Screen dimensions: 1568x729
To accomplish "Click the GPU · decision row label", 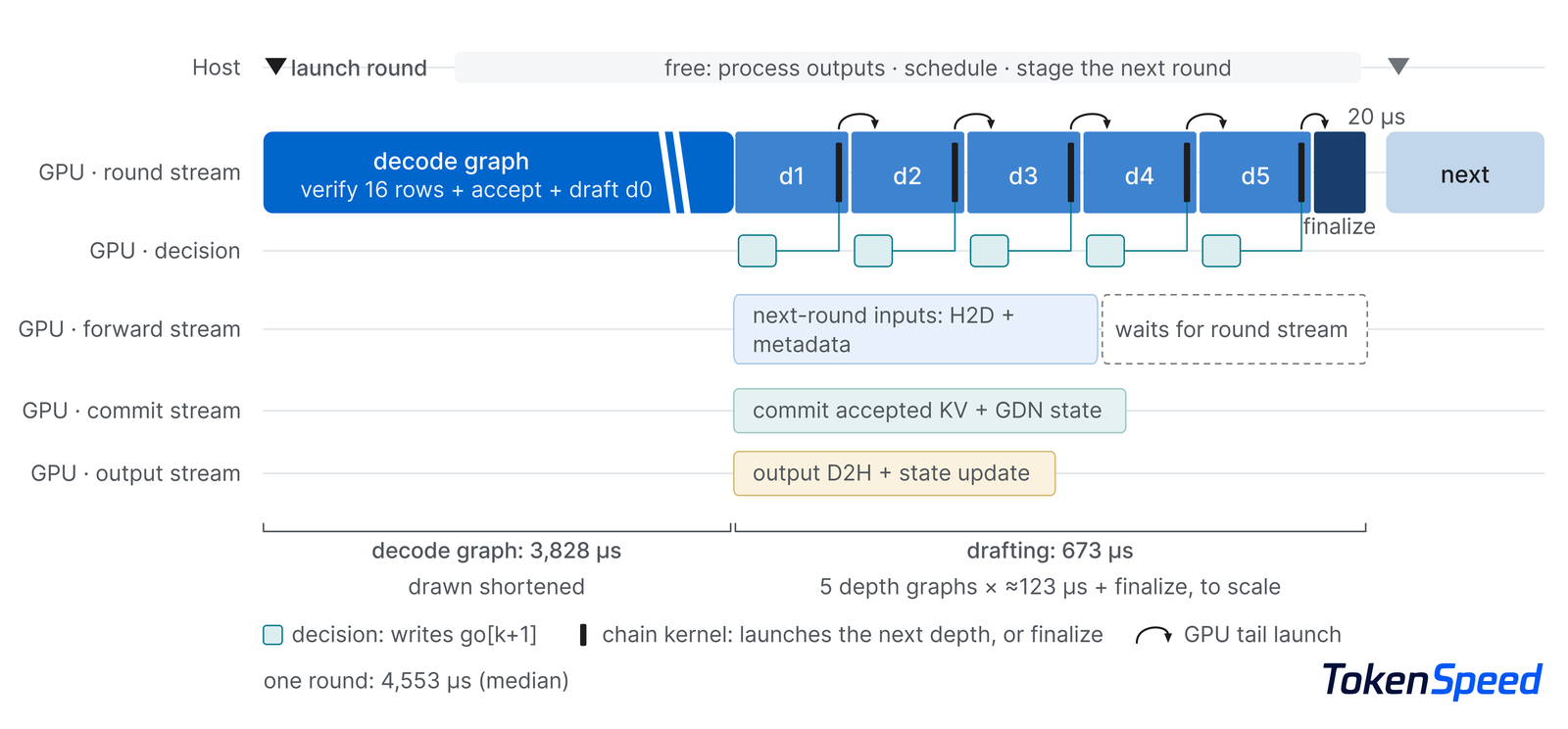I will click(x=165, y=251).
